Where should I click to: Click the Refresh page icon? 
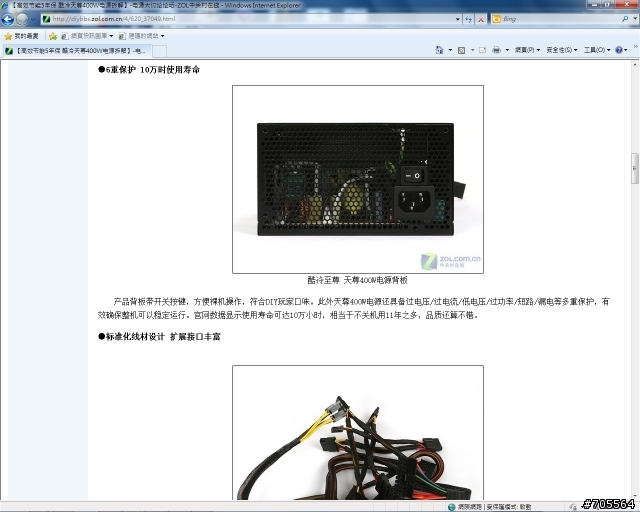pyautogui.click(x=469, y=19)
